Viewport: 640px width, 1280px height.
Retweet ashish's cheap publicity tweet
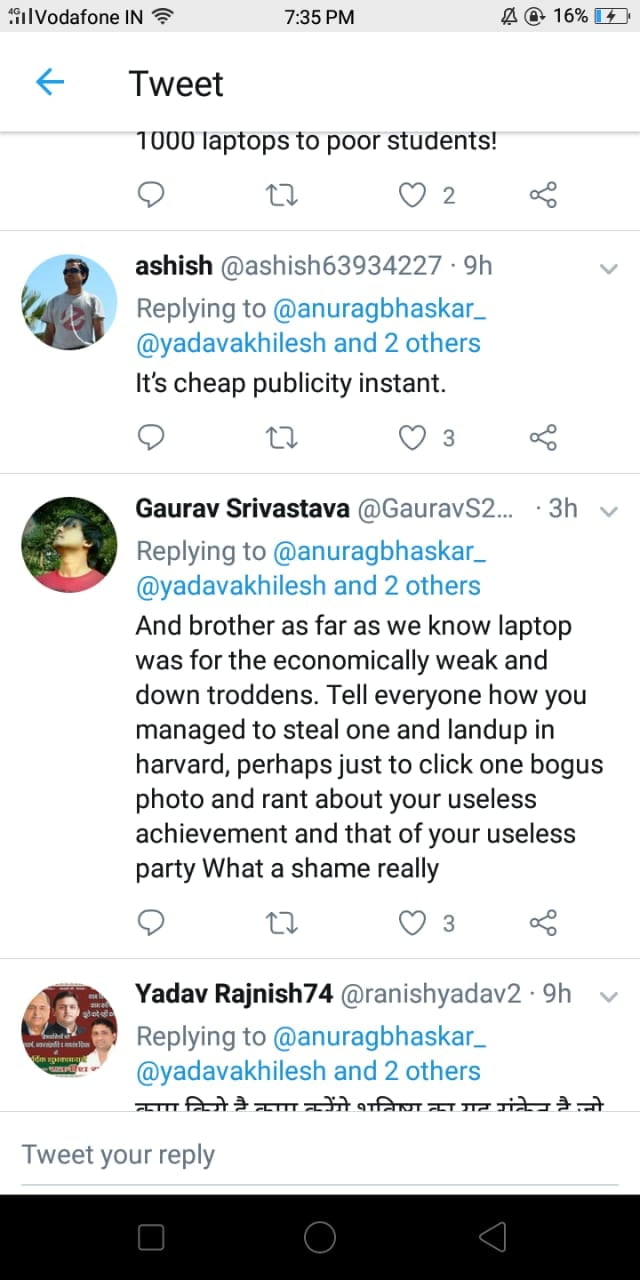coord(283,437)
